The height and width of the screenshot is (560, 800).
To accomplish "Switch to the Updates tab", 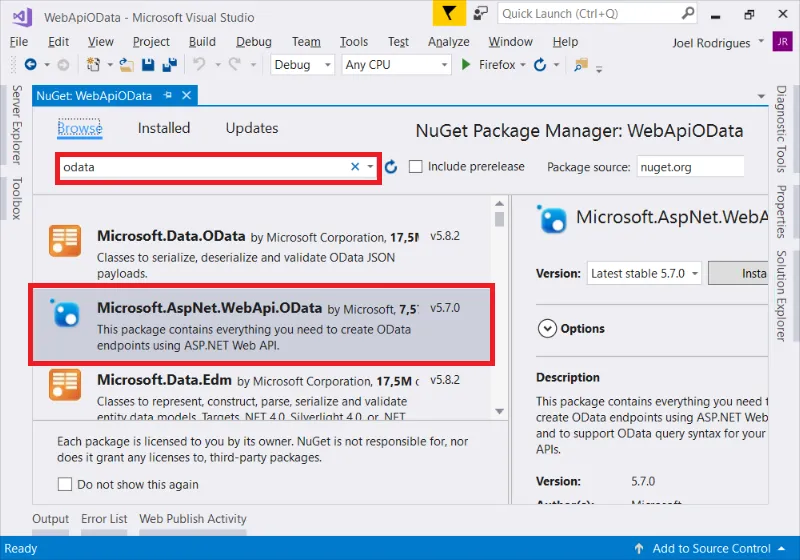I will point(252,128).
